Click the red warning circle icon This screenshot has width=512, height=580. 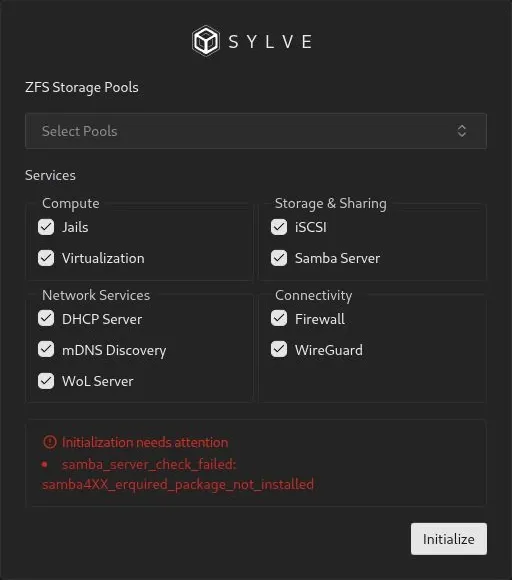(50, 442)
